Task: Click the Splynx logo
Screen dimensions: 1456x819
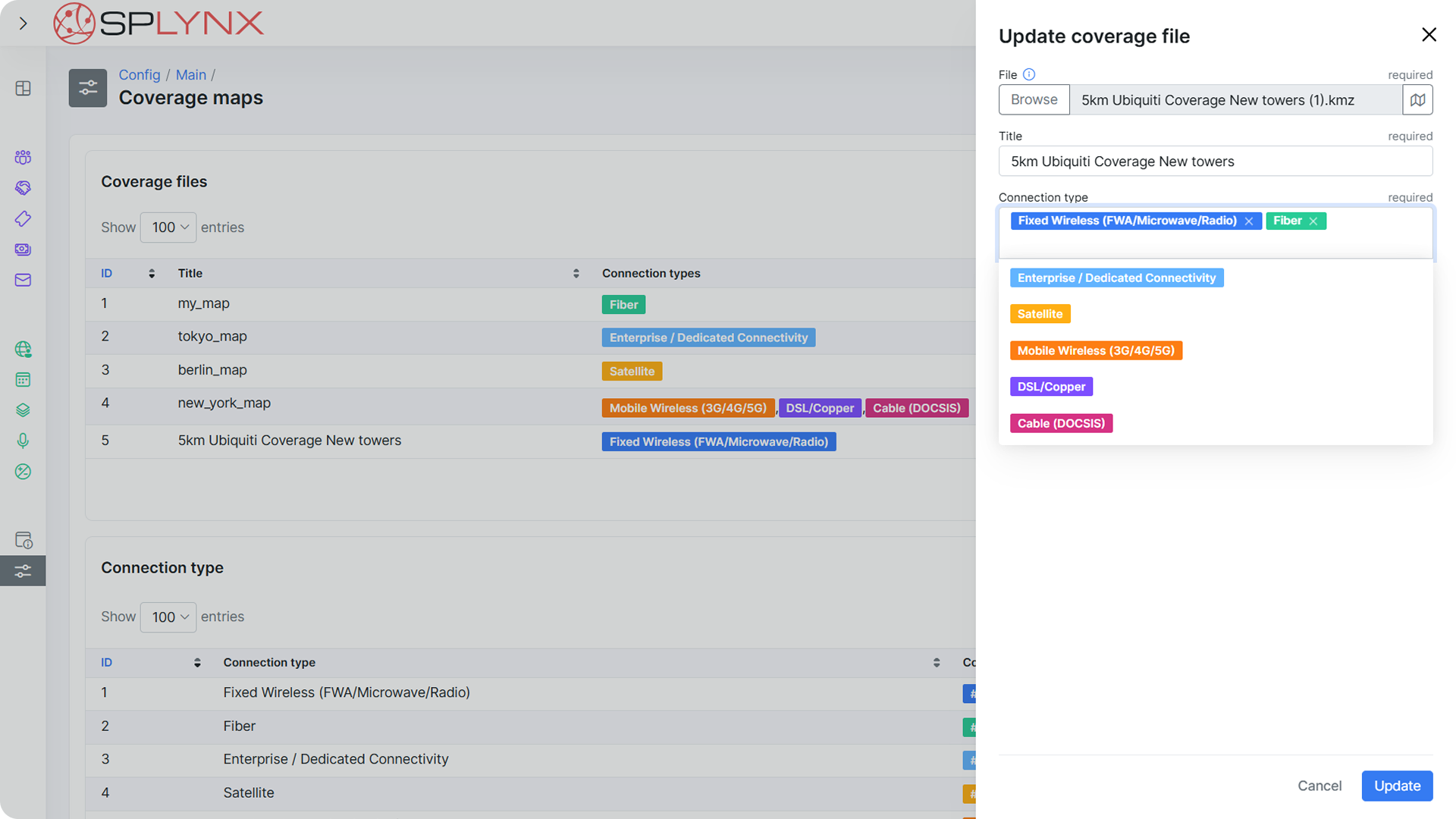Action: (x=158, y=24)
